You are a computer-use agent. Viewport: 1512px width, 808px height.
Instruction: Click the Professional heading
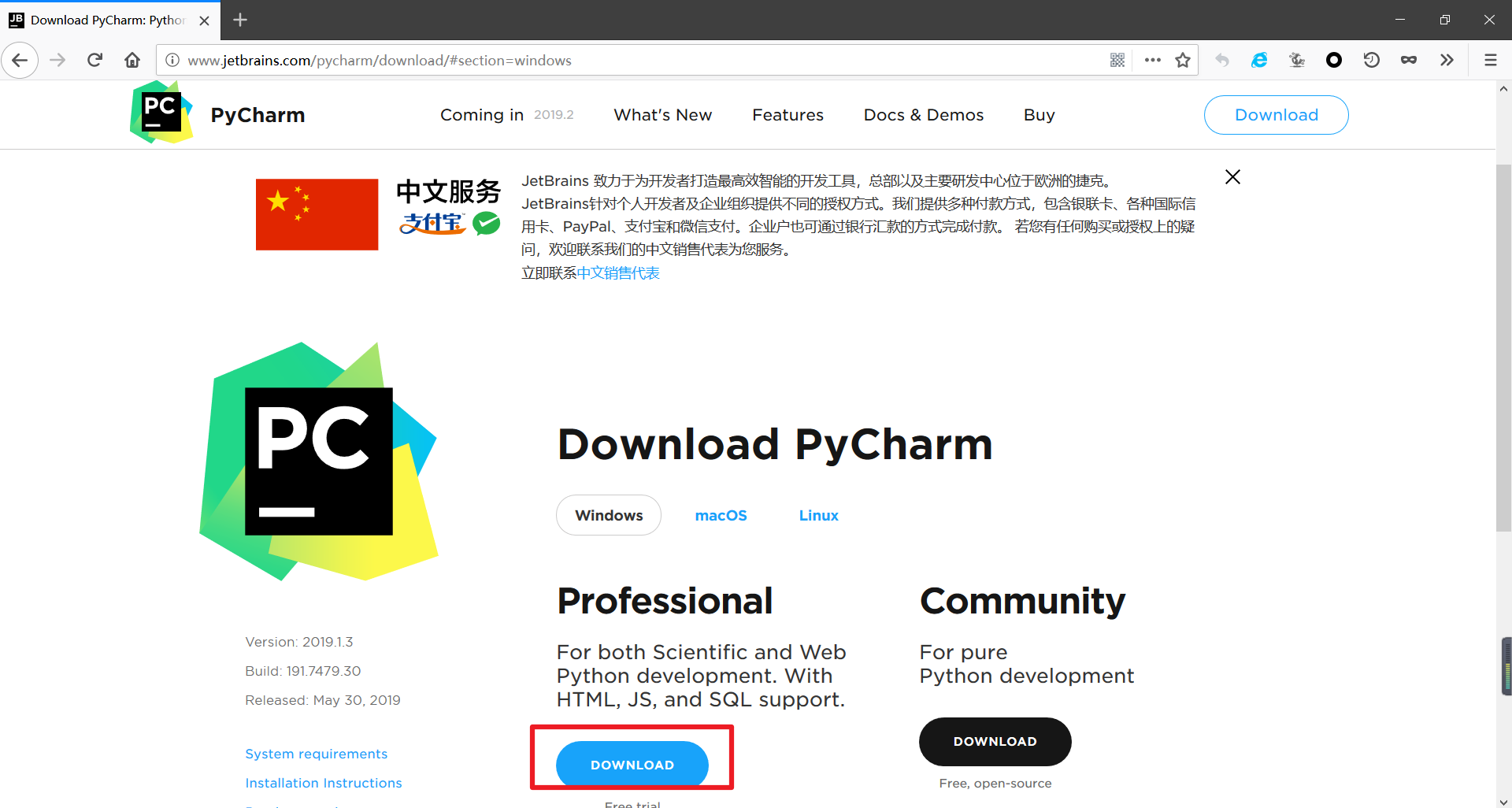pos(665,601)
